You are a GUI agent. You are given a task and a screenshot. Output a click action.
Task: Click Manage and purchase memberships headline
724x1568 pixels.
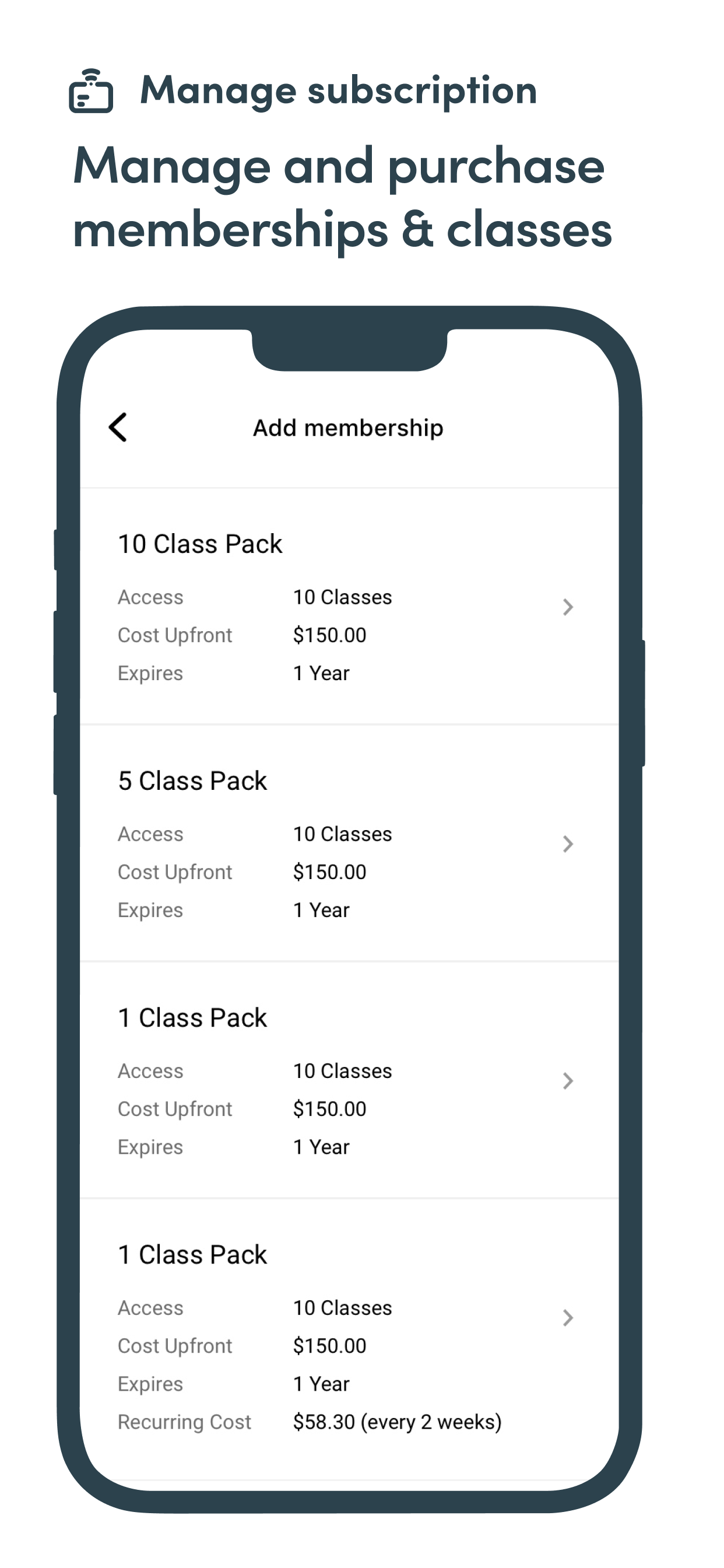click(342, 198)
